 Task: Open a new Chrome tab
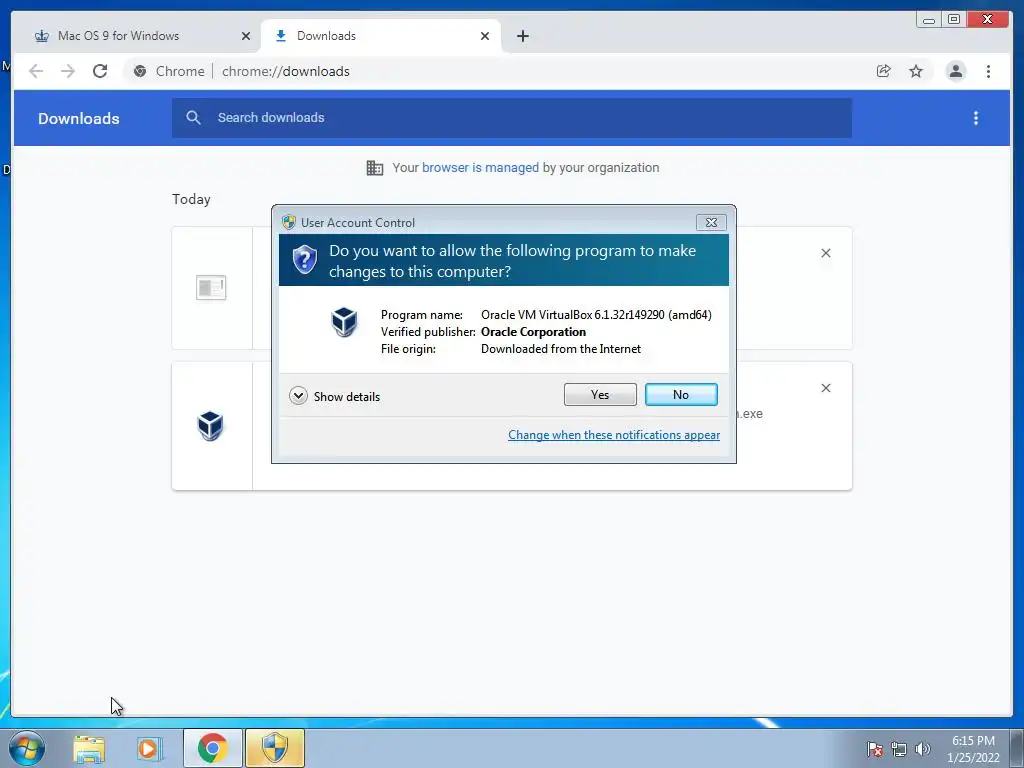point(522,36)
